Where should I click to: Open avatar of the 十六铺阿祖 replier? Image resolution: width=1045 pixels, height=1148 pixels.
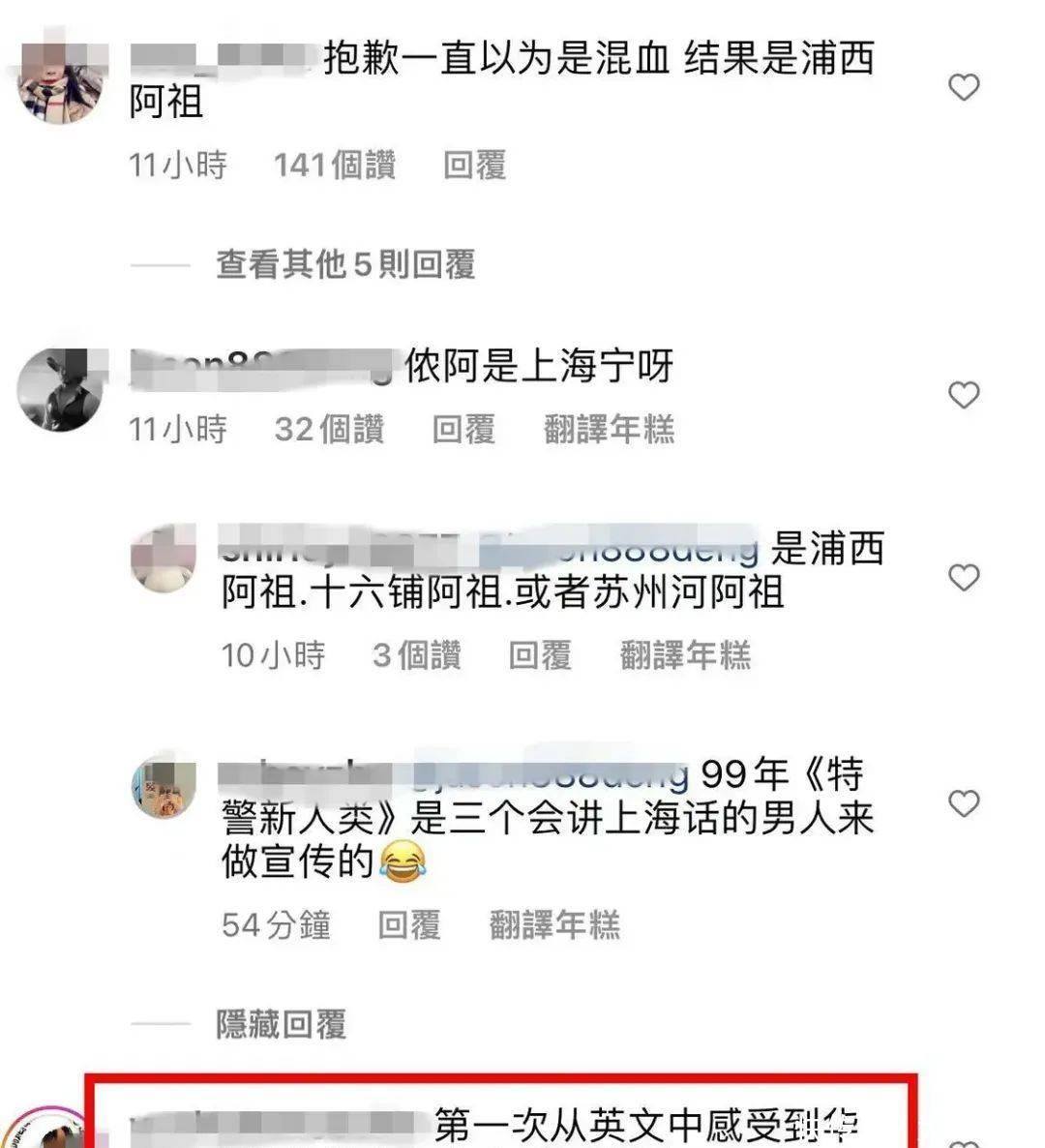pyautogui.click(x=164, y=558)
